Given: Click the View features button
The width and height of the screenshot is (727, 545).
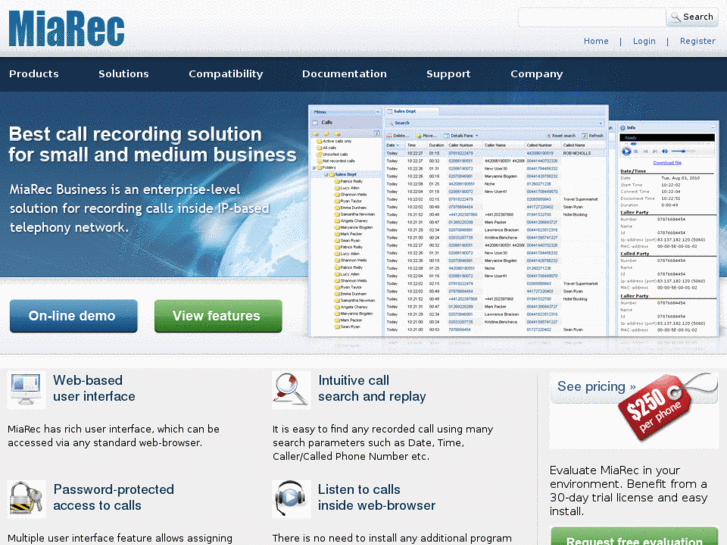Looking at the screenshot, I should coord(218,316).
